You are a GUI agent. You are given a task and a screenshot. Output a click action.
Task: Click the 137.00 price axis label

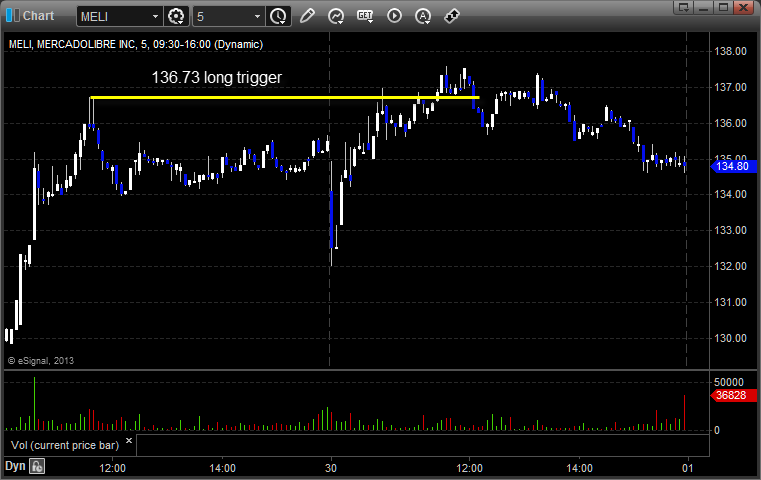tap(730, 87)
